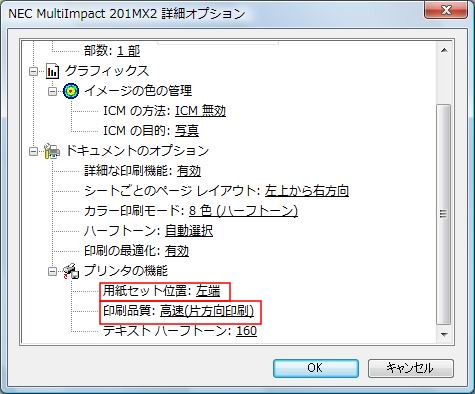
Task: Click the ICM の方法 label text
Action: [137, 111]
